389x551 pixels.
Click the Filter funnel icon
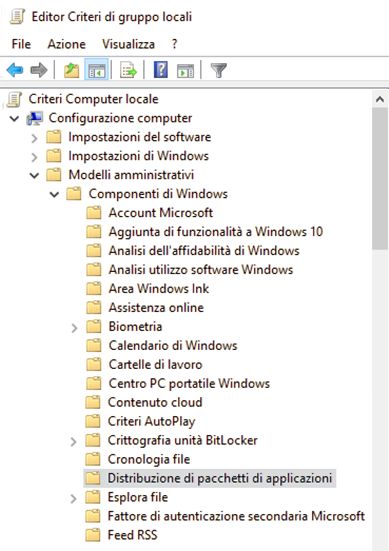(x=219, y=70)
